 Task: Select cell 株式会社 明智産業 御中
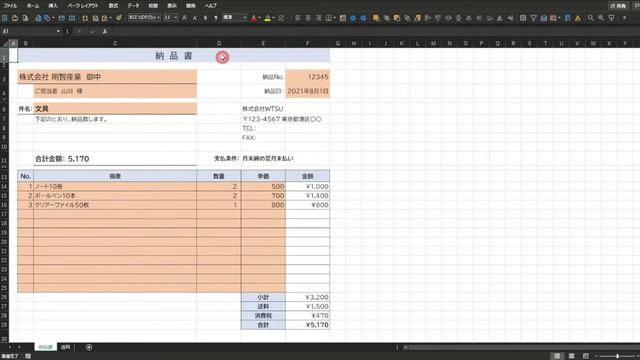click(x=107, y=77)
